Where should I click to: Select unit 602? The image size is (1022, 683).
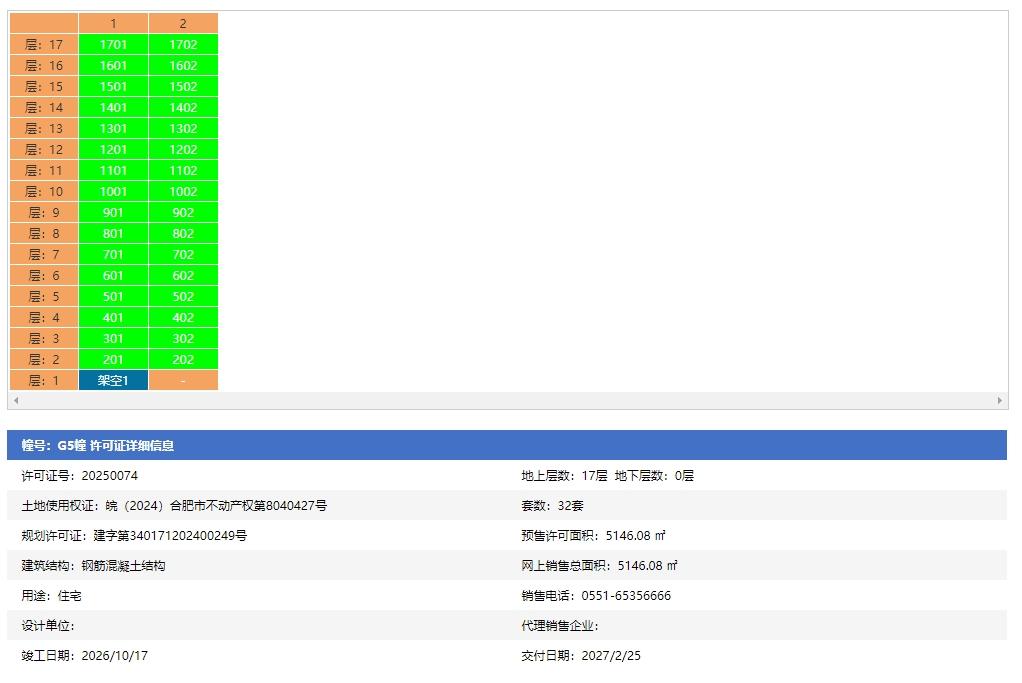coord(183,275)
